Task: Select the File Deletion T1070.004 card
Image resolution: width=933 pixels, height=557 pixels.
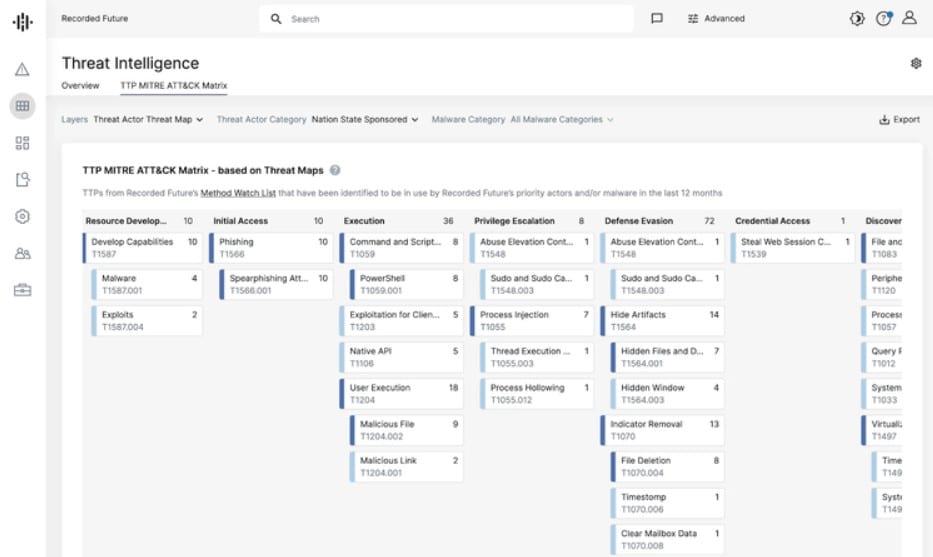Action: (x=667, y=467)
